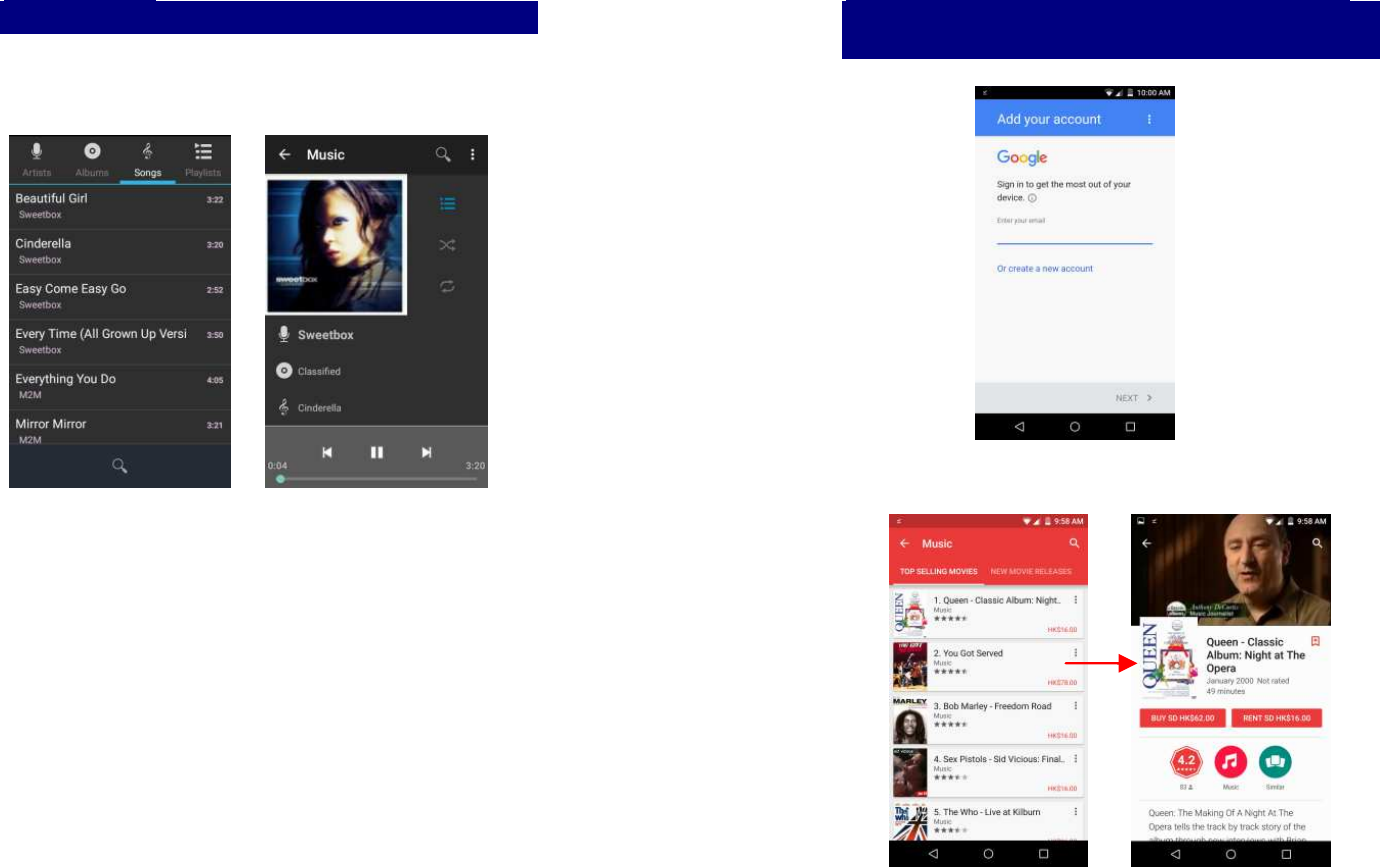The width and height of the screenshot is (1380, 867).
Task: Switch to the NEW MOVIE RELEASES tab
Action: click(x=1031, y=572)
